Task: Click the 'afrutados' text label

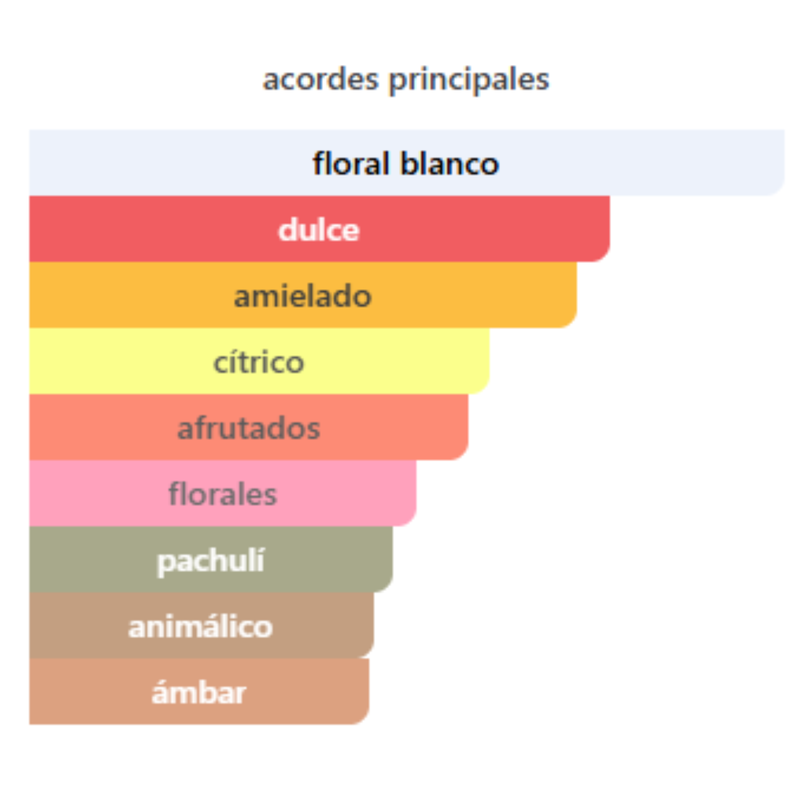Action: coord(248,428)
